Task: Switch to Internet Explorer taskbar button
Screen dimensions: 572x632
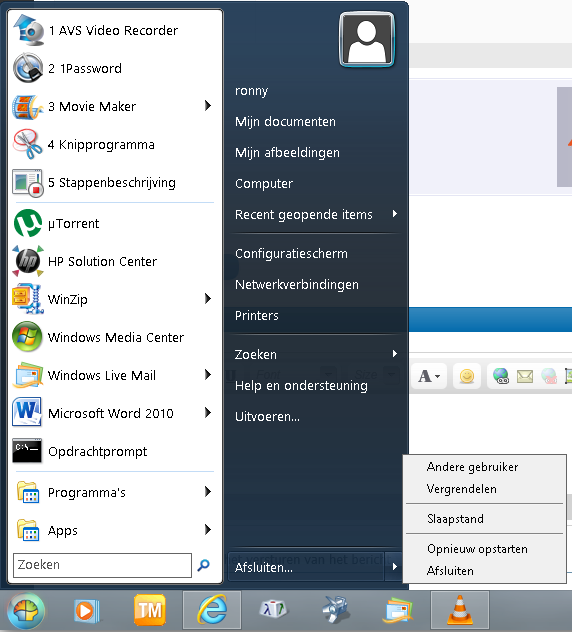Action: click(x=212, y=610)
